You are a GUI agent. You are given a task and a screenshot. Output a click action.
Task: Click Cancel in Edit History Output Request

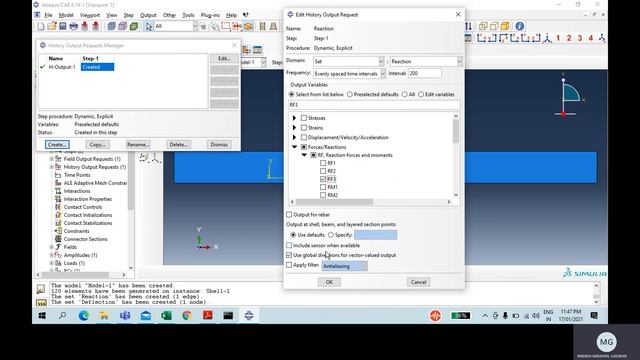point(418,282)
